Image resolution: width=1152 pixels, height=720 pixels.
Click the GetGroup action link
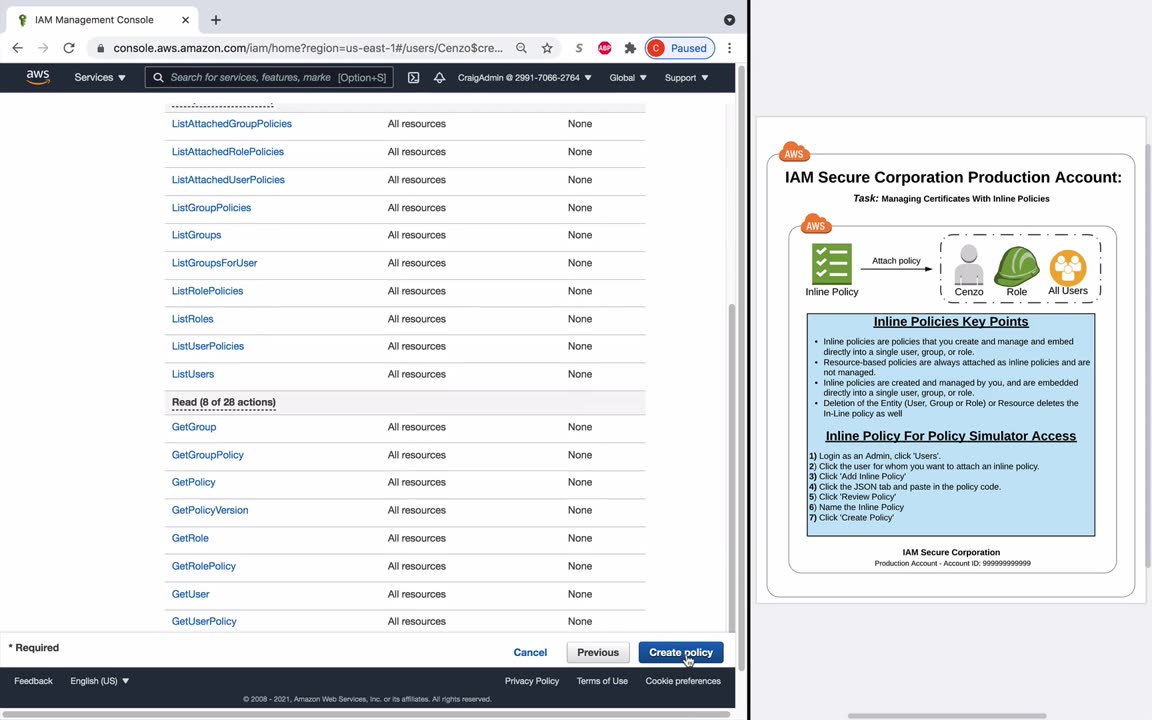(194, 427)
